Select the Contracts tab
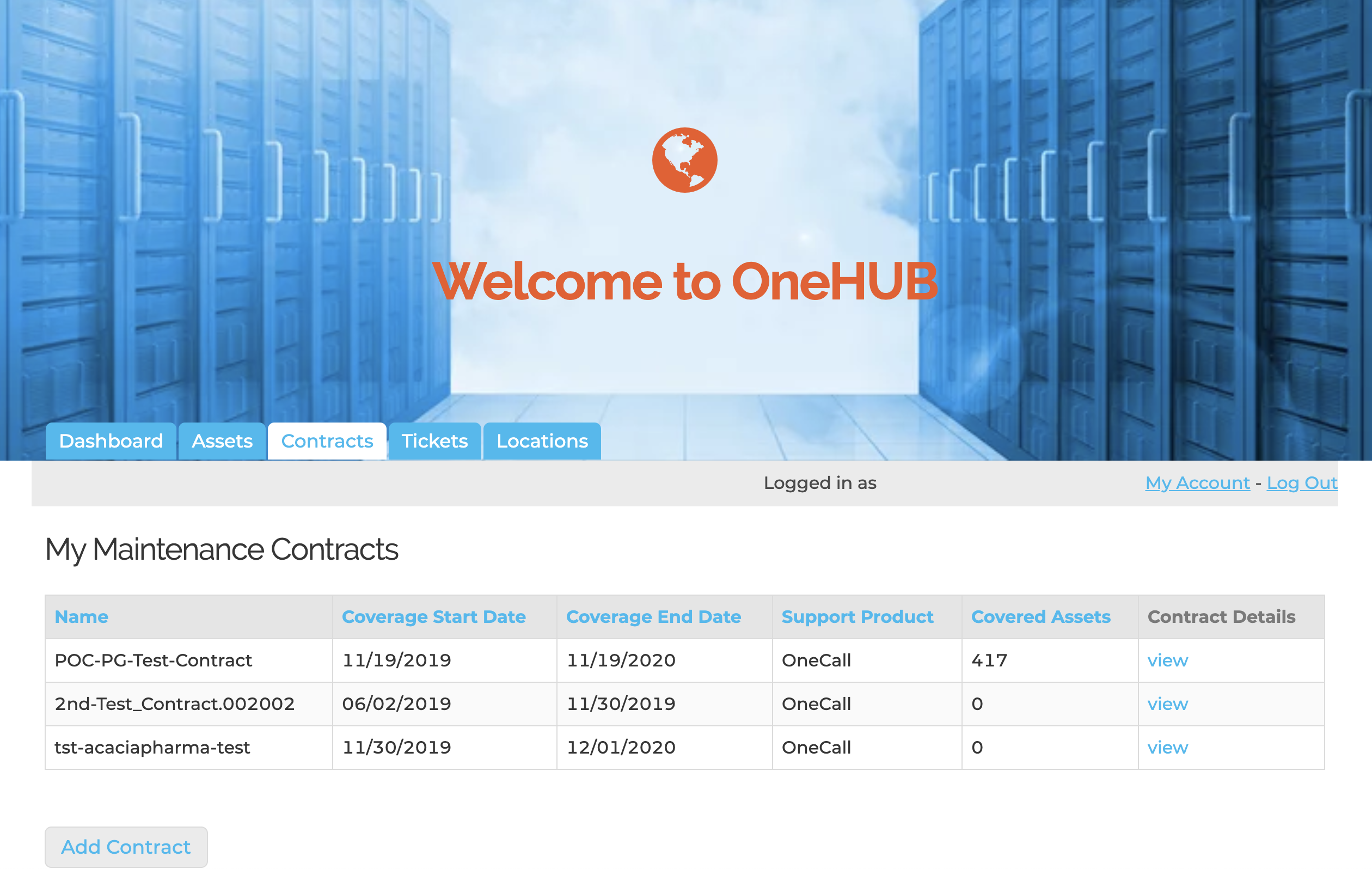1372x869 pixels. (327, 440)
